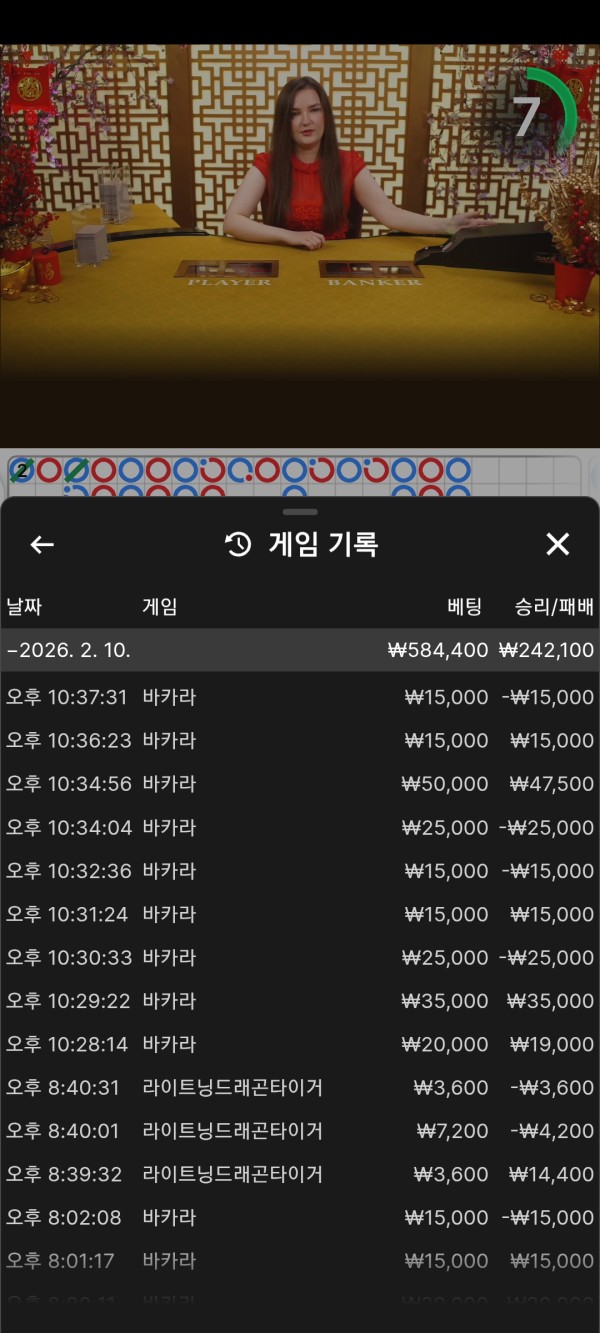This screenshot has height=1333, width=600.
Task: Open the 오후 10:34:04 바카라 record
Action: [x=300, y=827]
